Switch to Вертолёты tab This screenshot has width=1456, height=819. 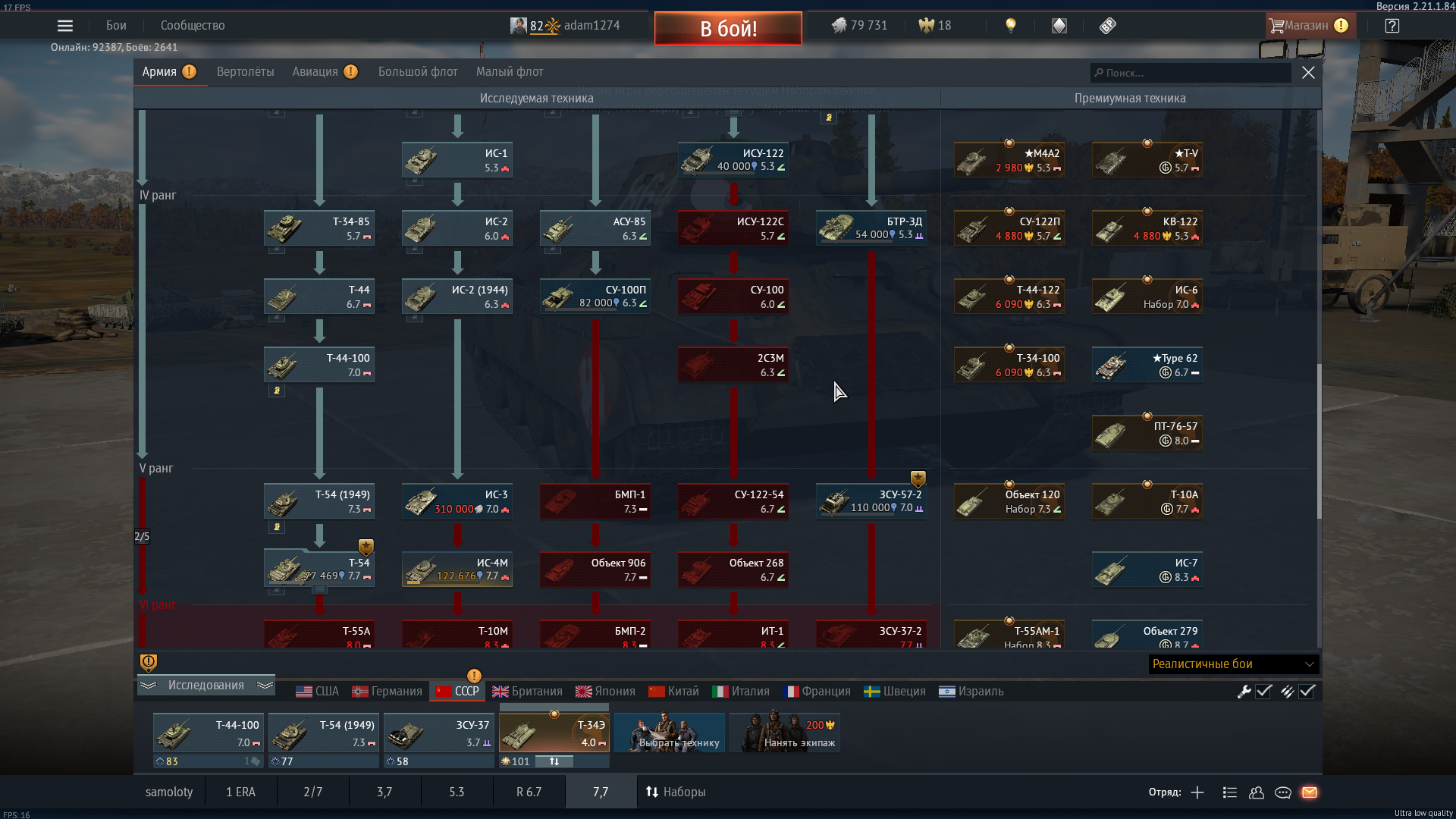pos(246,71)
